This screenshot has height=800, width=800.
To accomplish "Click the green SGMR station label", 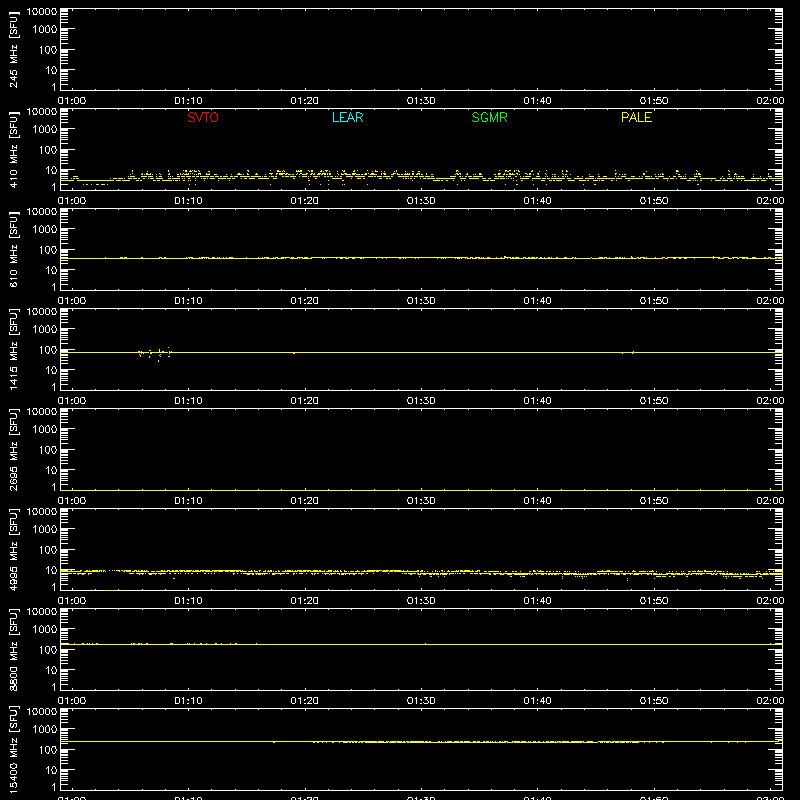I will (x=489, y=117).
